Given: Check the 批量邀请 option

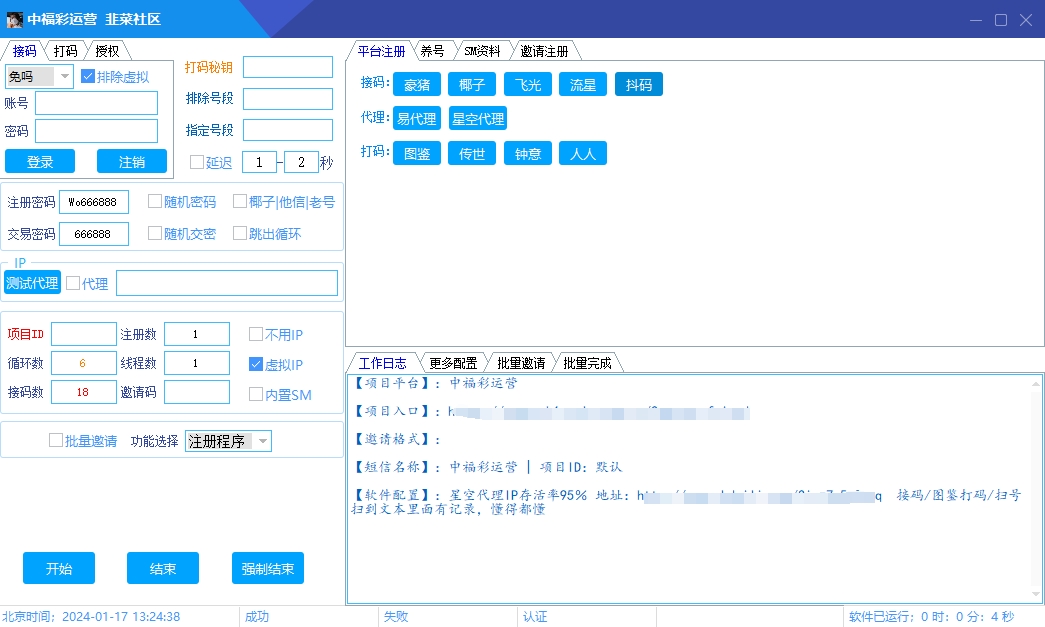Looking at the screenshot, I should (56, 441).
